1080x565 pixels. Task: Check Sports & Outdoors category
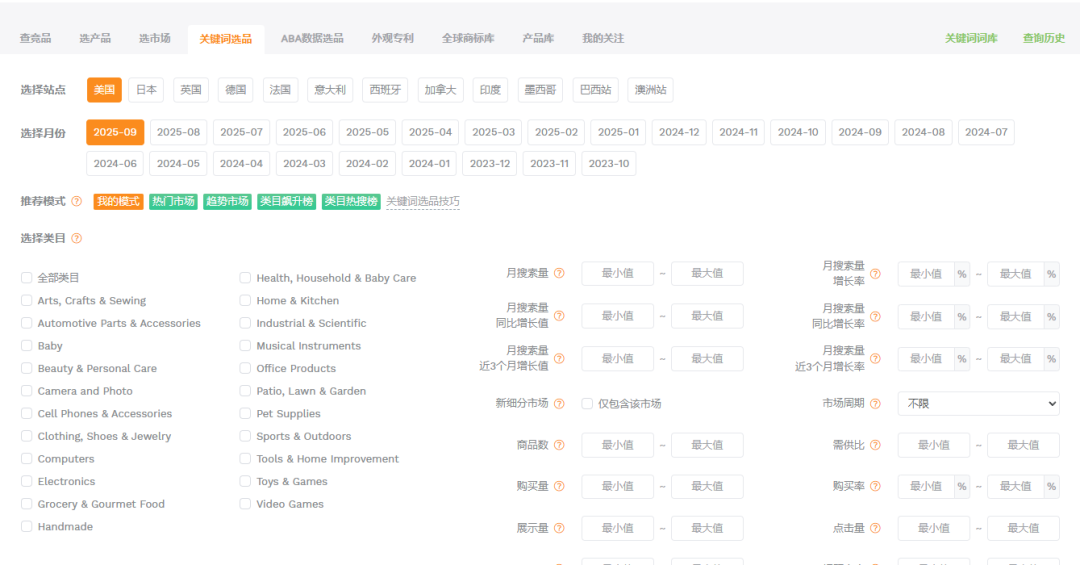pos(245,436)
